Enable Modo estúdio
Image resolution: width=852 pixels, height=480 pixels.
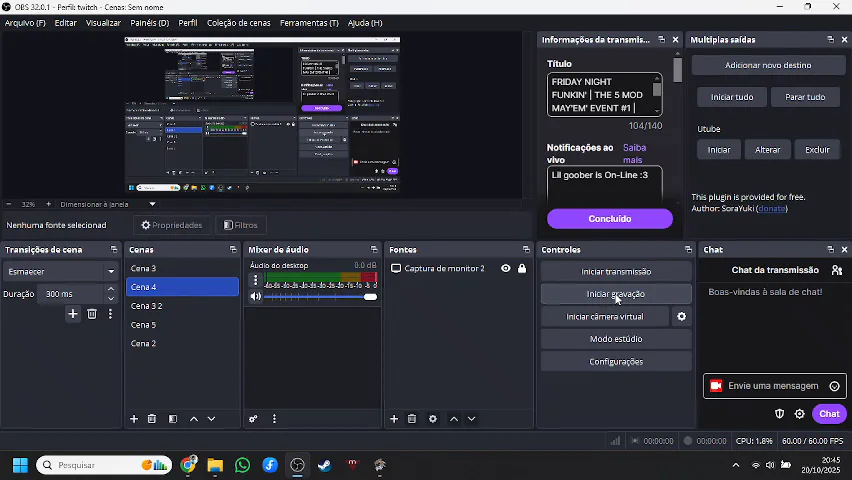tap(616, 339)
